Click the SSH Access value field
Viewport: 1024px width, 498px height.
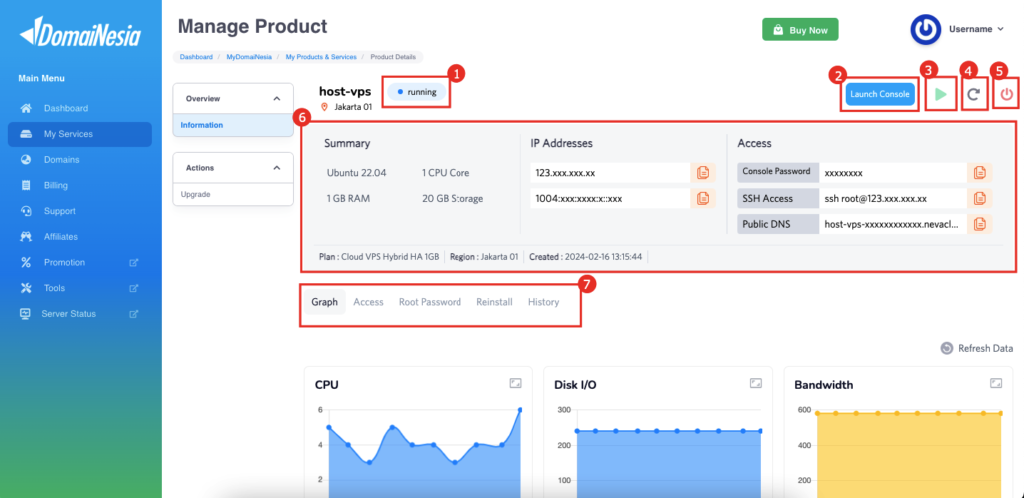893,198
